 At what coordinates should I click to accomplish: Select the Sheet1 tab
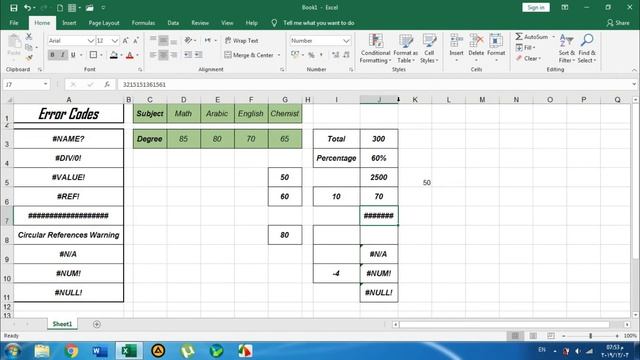point(62,324)
